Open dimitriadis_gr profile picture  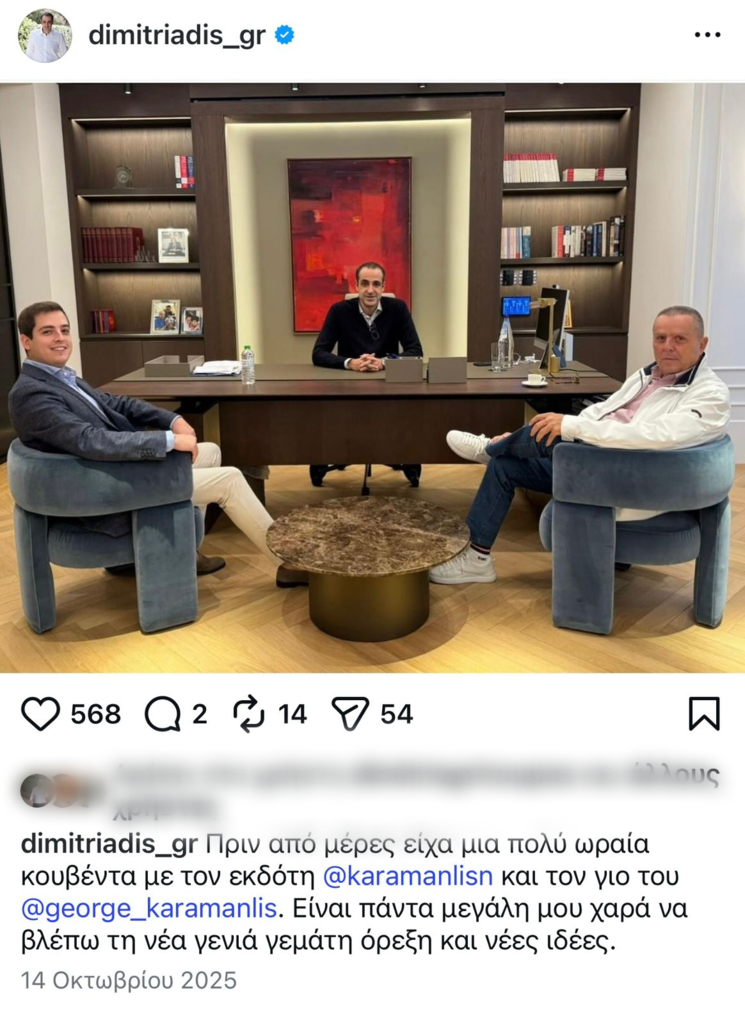45,36
